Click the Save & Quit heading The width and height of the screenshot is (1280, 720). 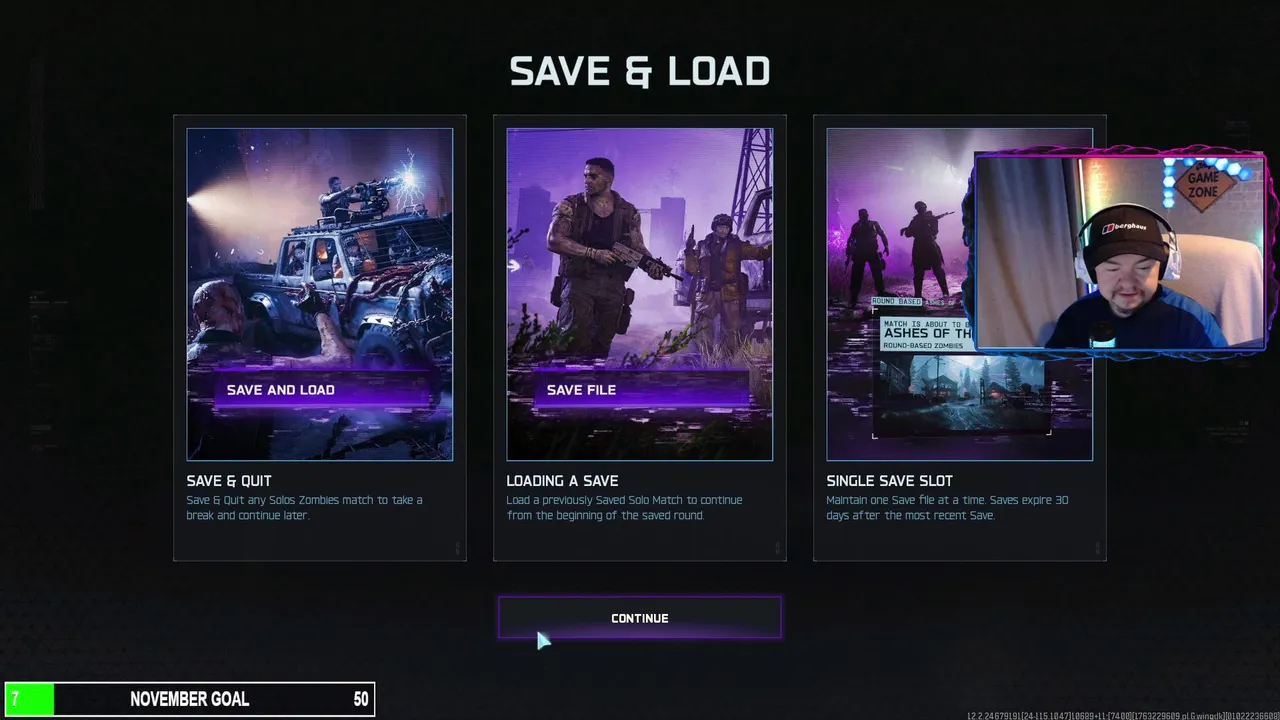229,481
